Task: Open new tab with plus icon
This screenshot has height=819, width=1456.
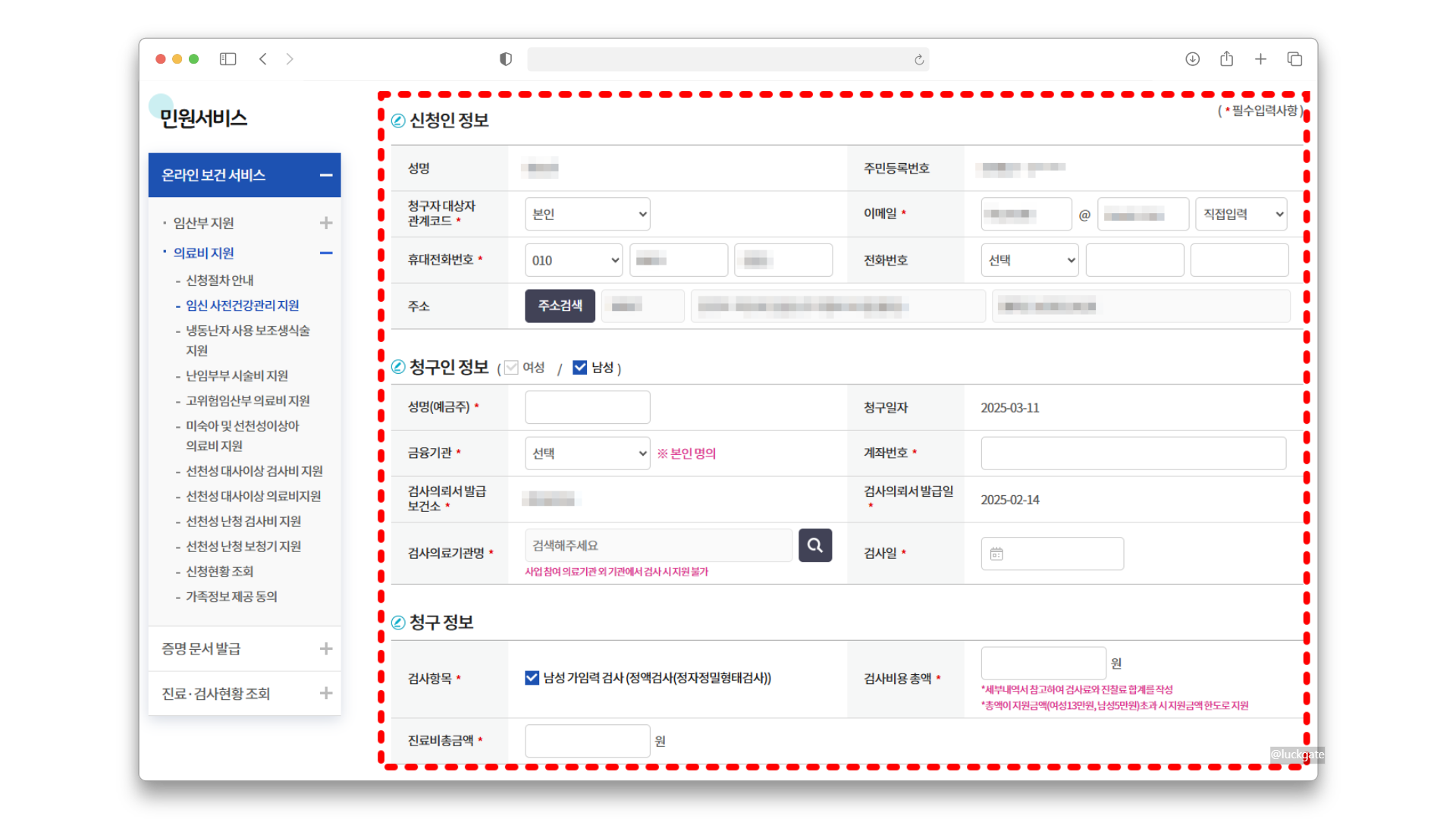Action: pos(1260,59)
